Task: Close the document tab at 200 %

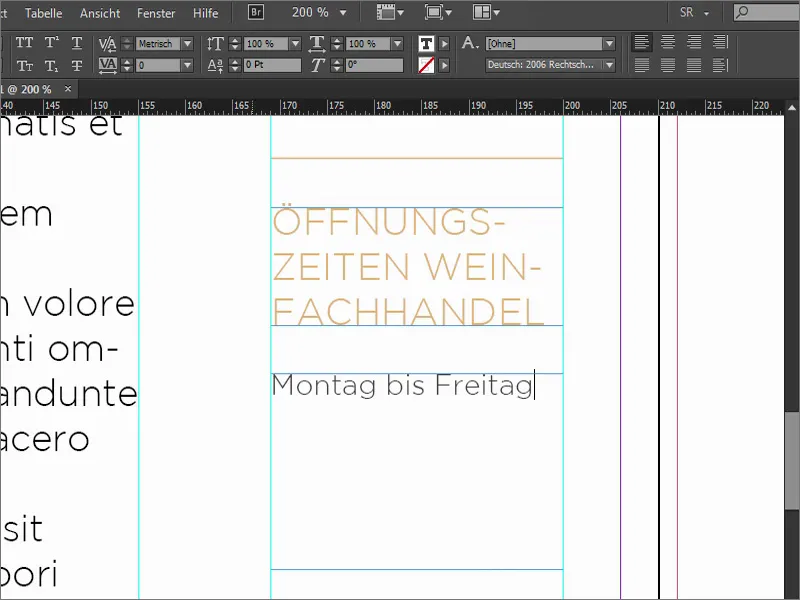Action: (x=68, y=89)
